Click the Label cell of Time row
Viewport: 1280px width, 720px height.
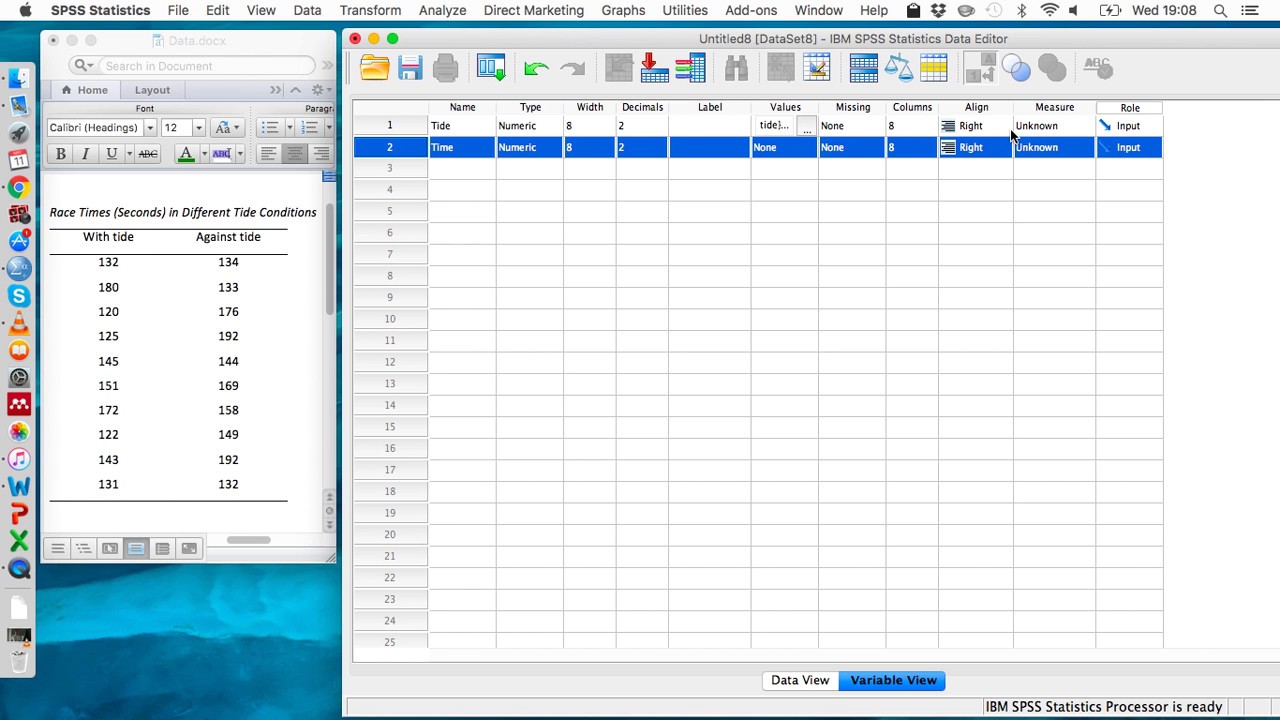710,147
